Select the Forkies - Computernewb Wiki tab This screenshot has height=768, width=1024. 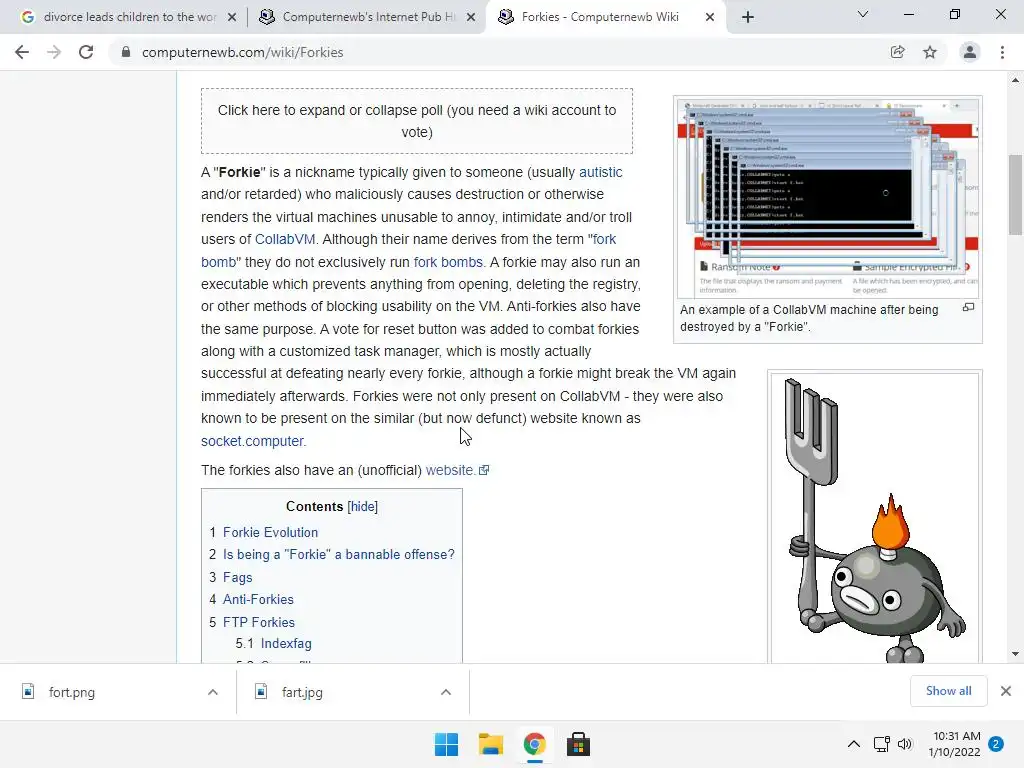(x=601, y=17)
